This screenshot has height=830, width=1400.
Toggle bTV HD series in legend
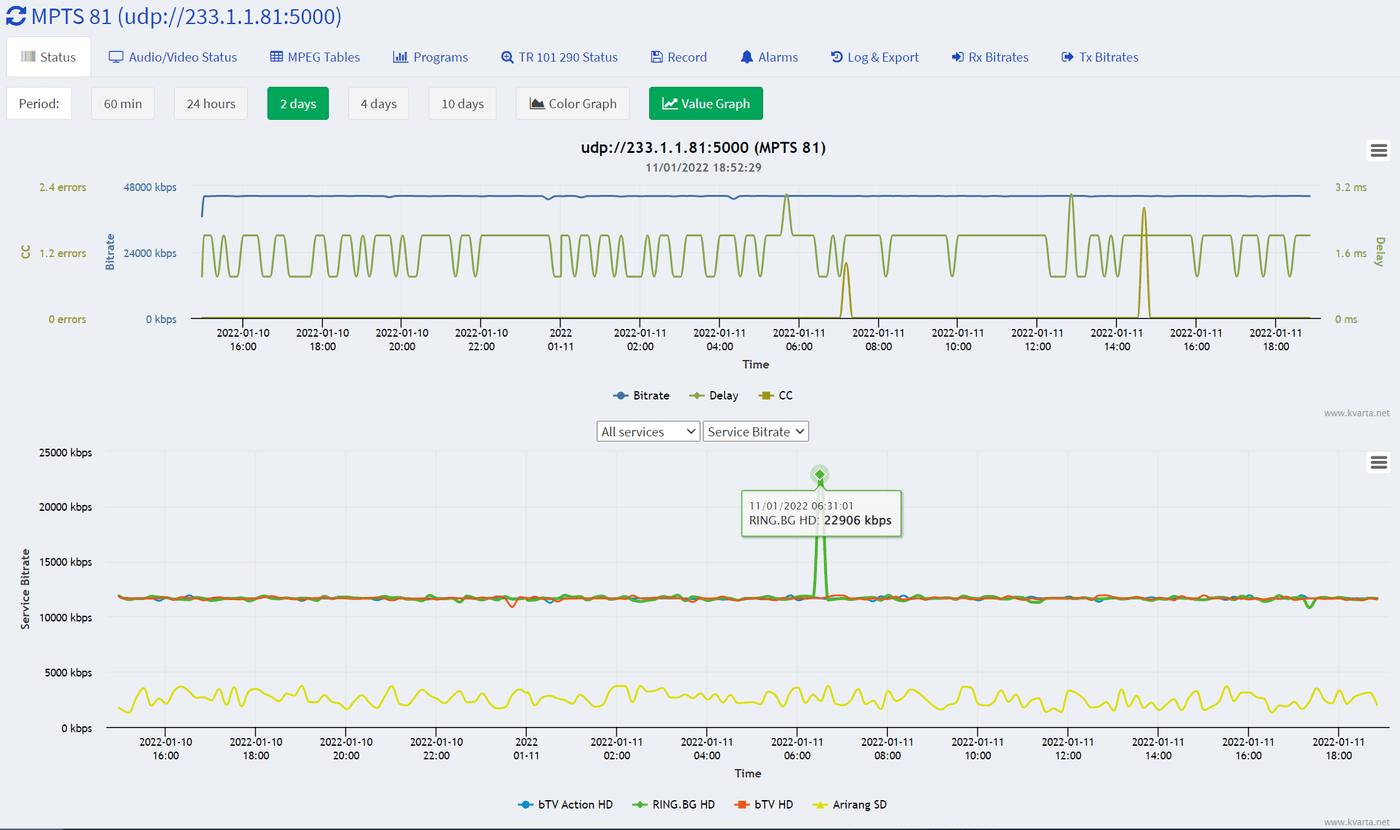point(766,804)
